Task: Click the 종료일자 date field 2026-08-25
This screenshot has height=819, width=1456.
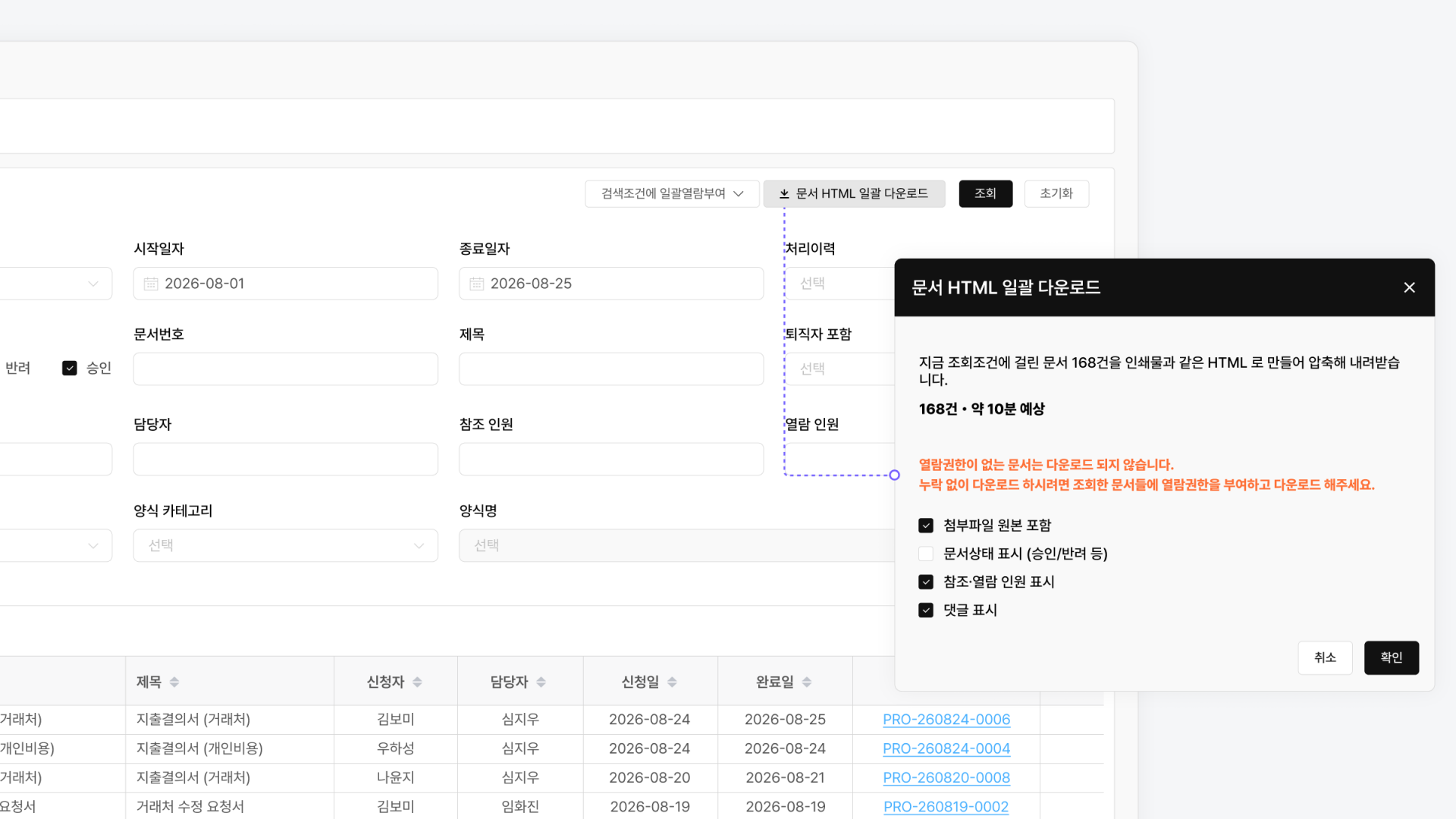Action: tap(611, 284)
